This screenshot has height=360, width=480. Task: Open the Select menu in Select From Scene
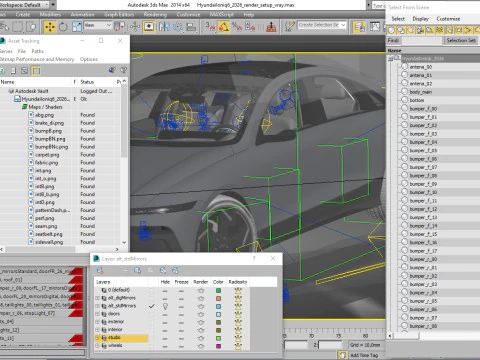click(x=398, y=19)
